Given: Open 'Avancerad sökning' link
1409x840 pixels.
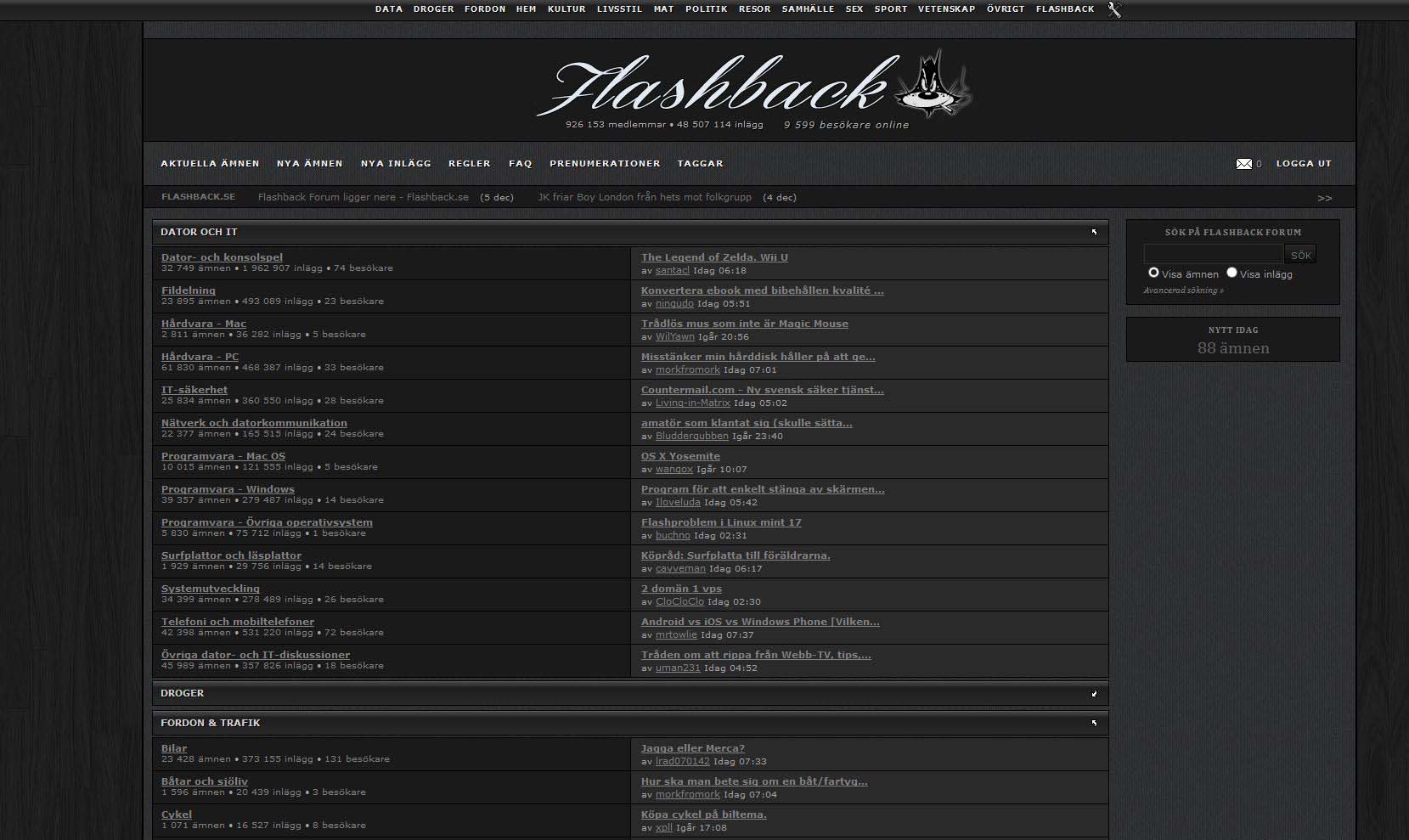Looking at the screenshot, I should pos(1183,290).
